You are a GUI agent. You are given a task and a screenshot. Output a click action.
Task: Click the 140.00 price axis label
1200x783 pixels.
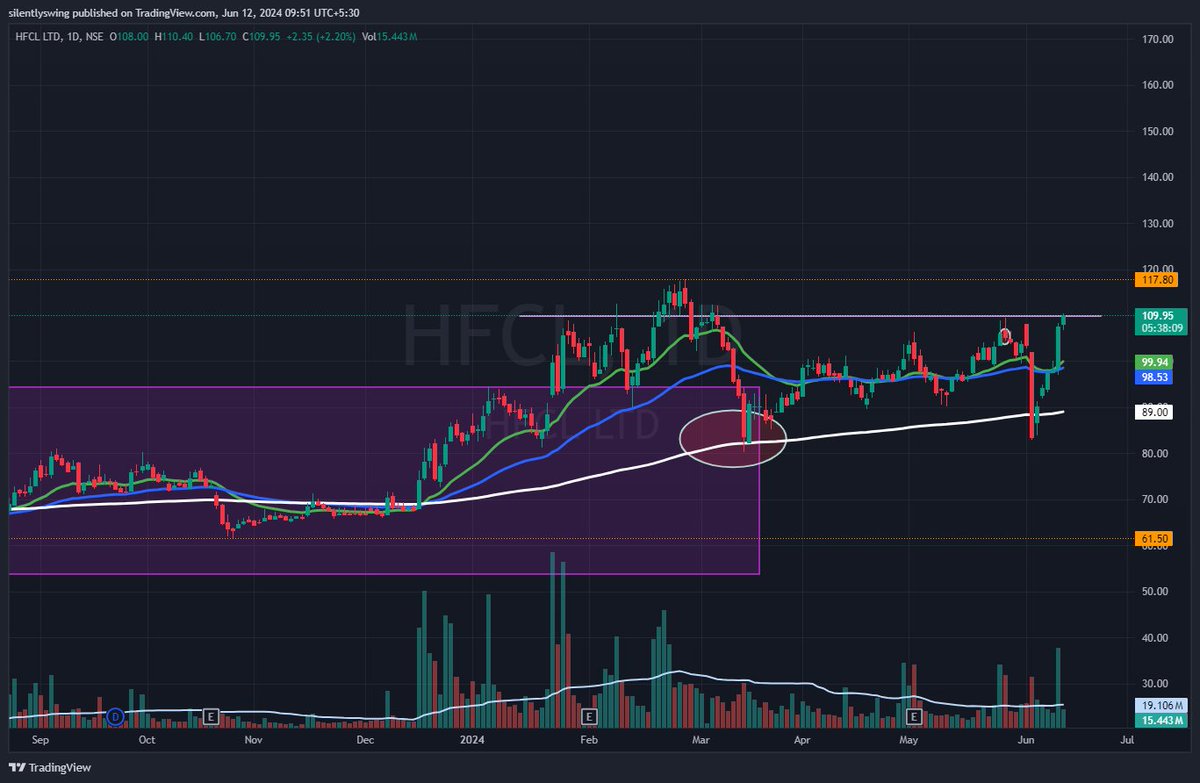(1158, 177)
